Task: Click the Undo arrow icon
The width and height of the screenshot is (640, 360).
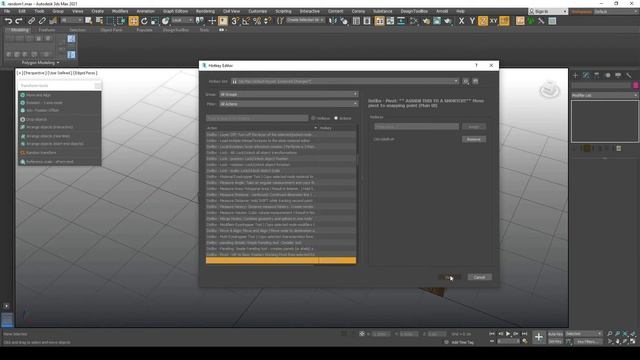Action: point(8,21)
